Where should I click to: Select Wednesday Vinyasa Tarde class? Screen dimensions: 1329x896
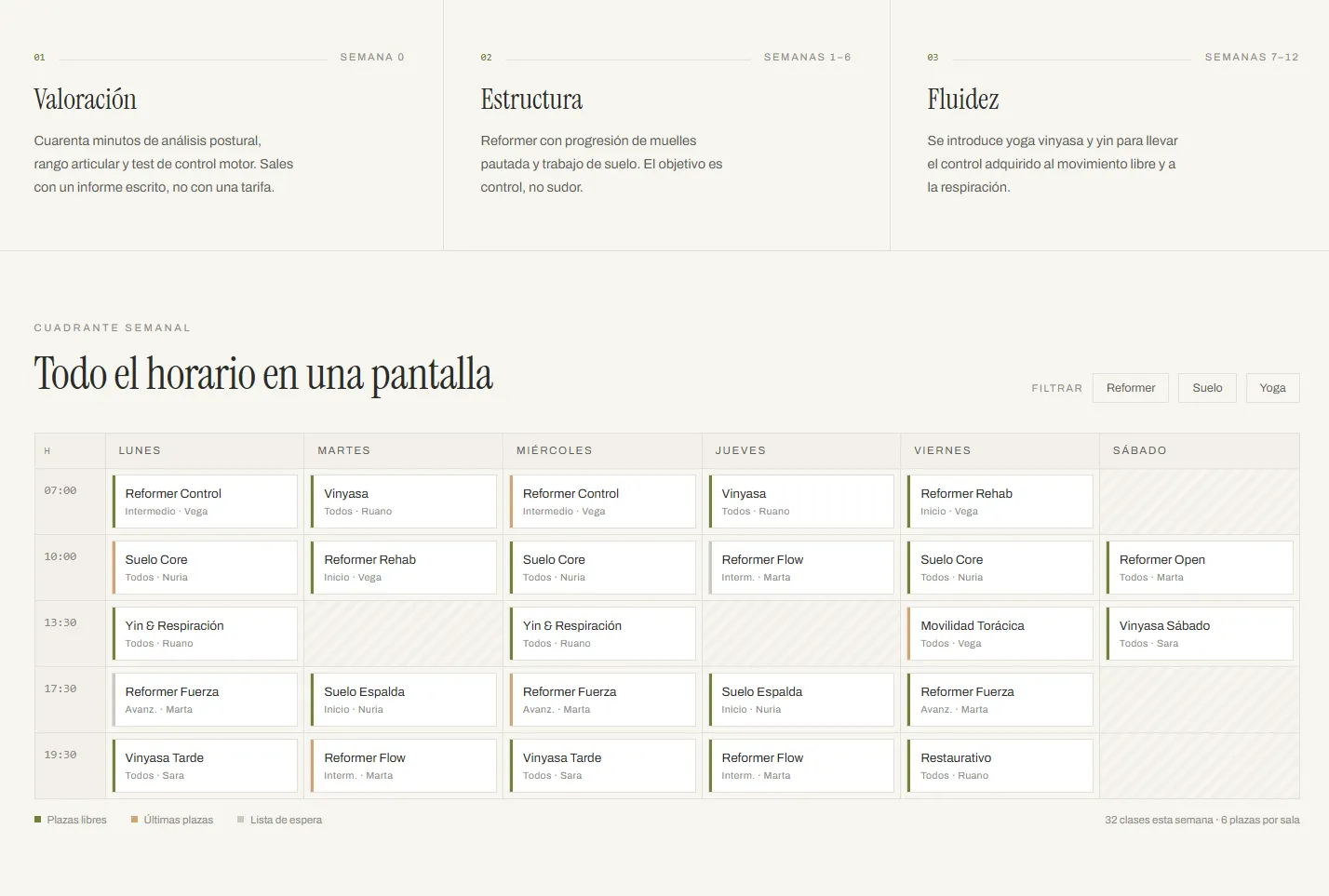[603, 766]
